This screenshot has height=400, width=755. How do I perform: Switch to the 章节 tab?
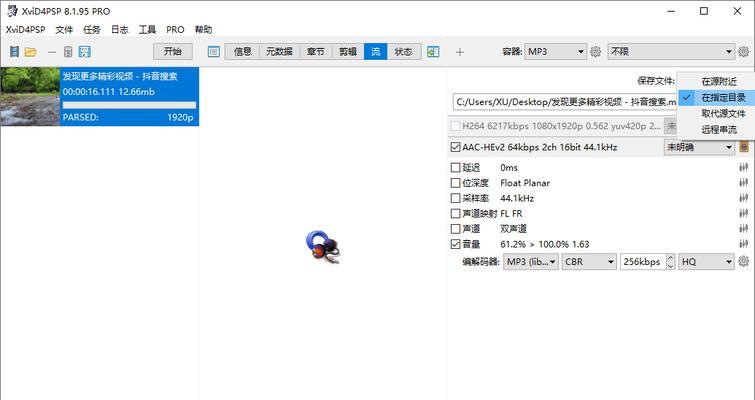[x=316, y=52]
